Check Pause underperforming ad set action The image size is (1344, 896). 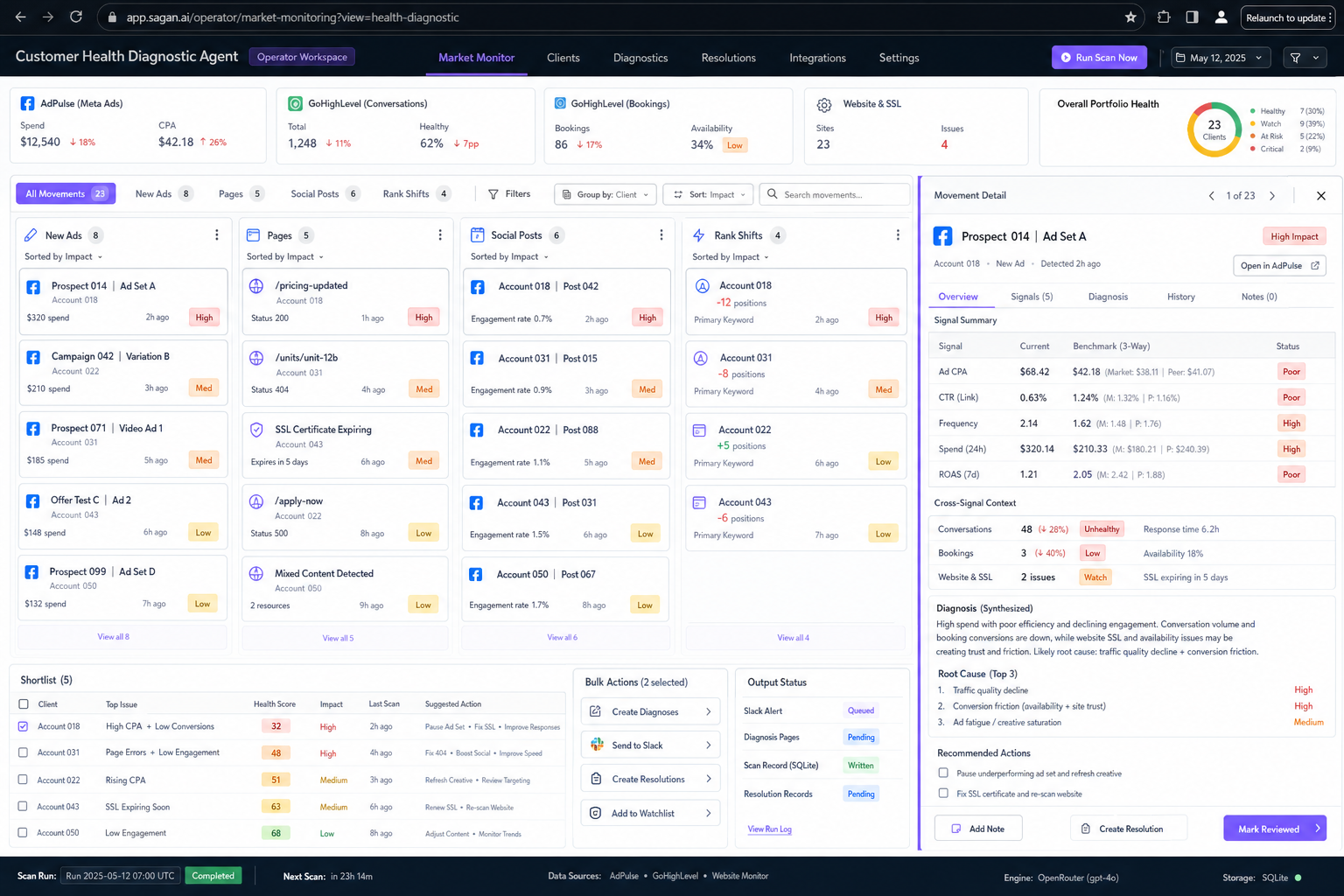(943, 773)
